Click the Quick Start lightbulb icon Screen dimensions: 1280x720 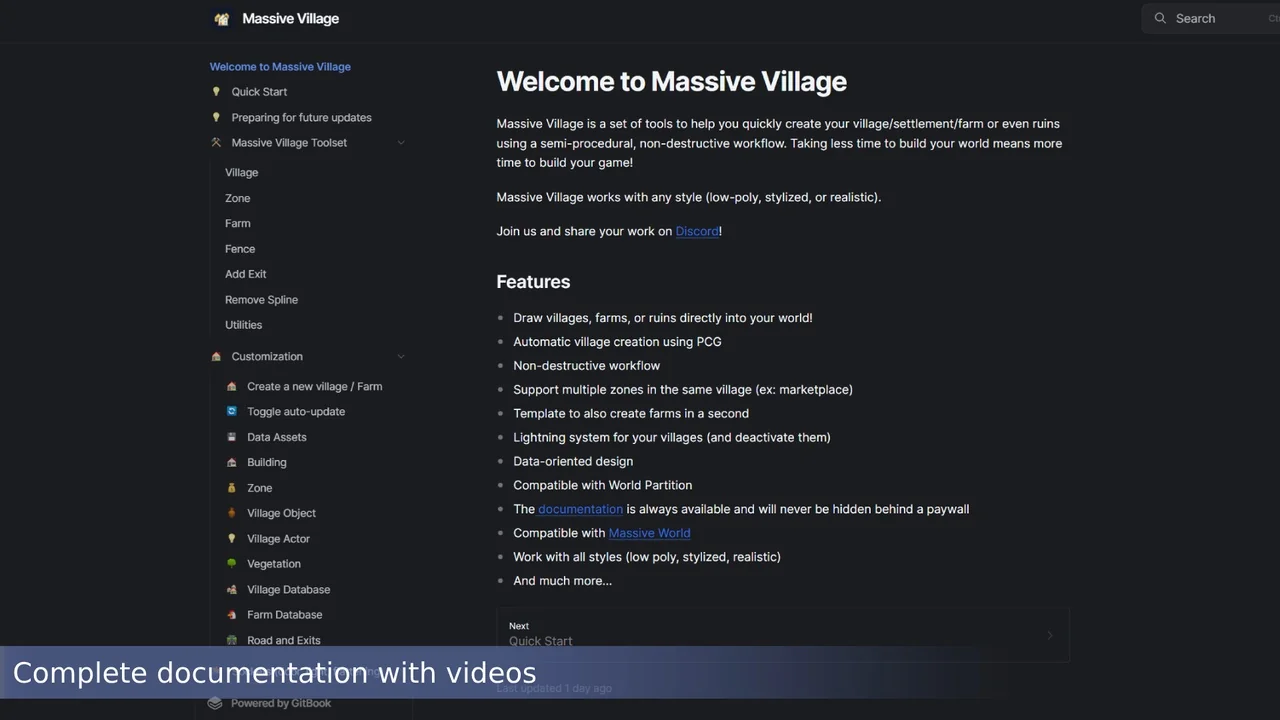(216, 92)
